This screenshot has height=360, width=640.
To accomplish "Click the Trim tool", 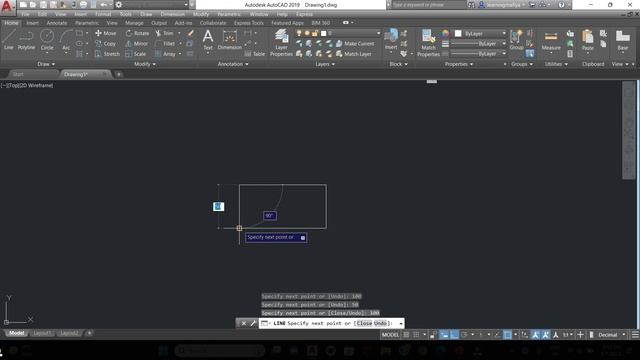I will coord(164,33).
